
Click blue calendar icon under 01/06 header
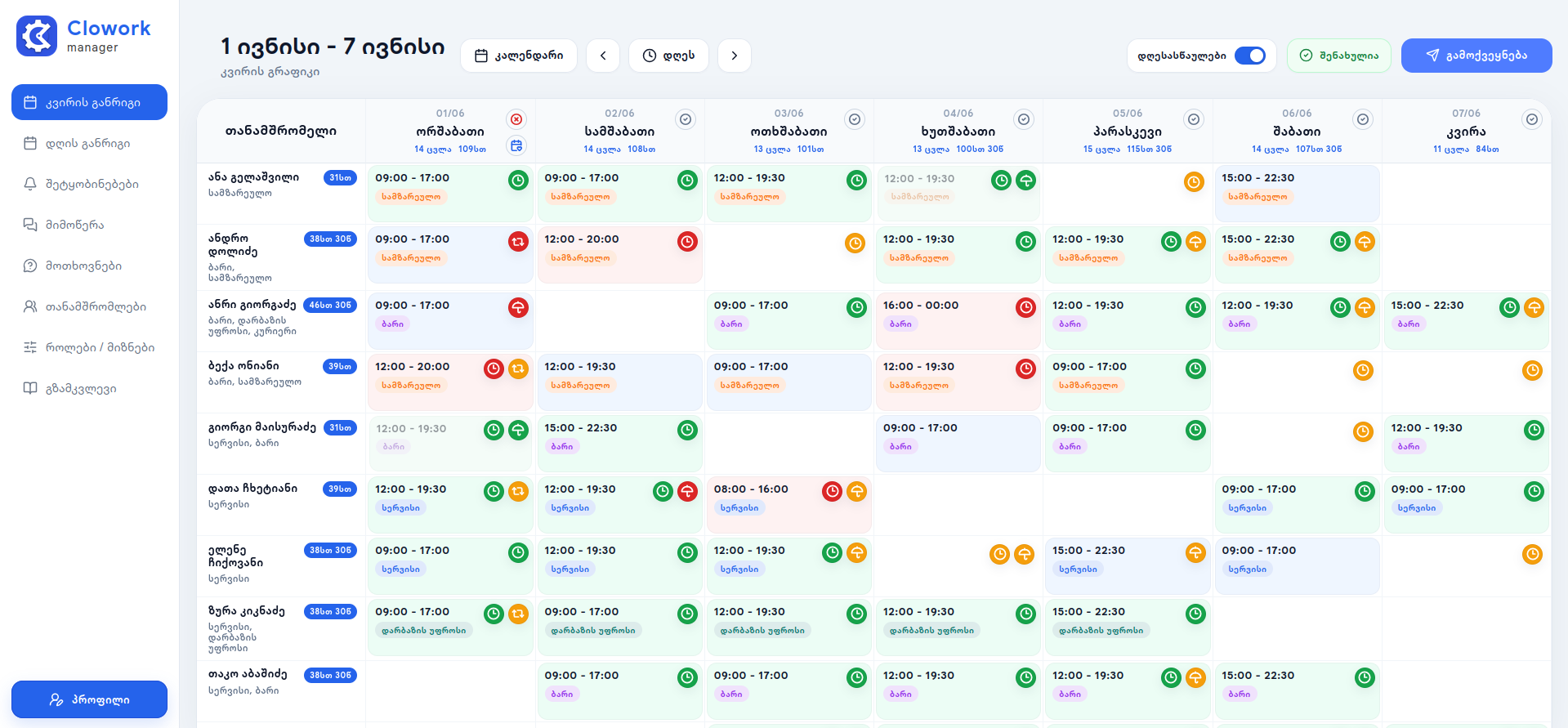coord(516,145)
